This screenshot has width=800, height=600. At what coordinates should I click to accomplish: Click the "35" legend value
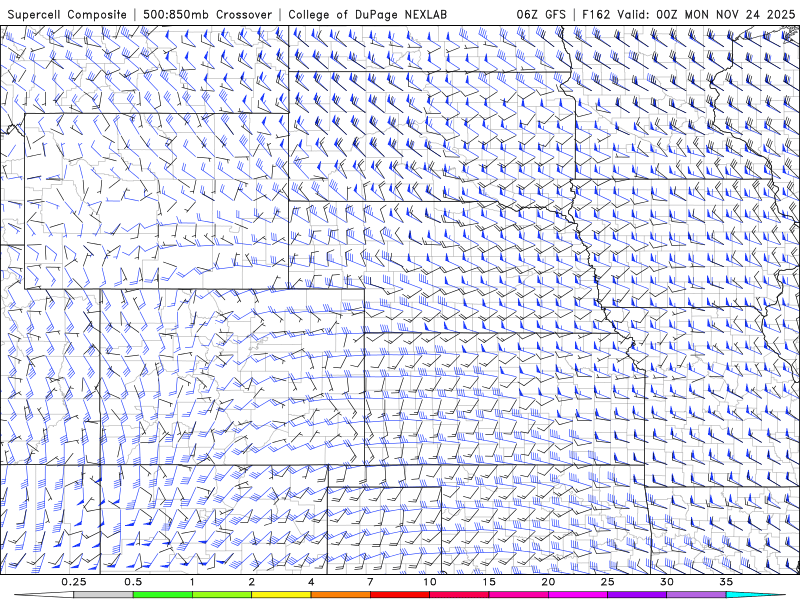coord(726,582)
